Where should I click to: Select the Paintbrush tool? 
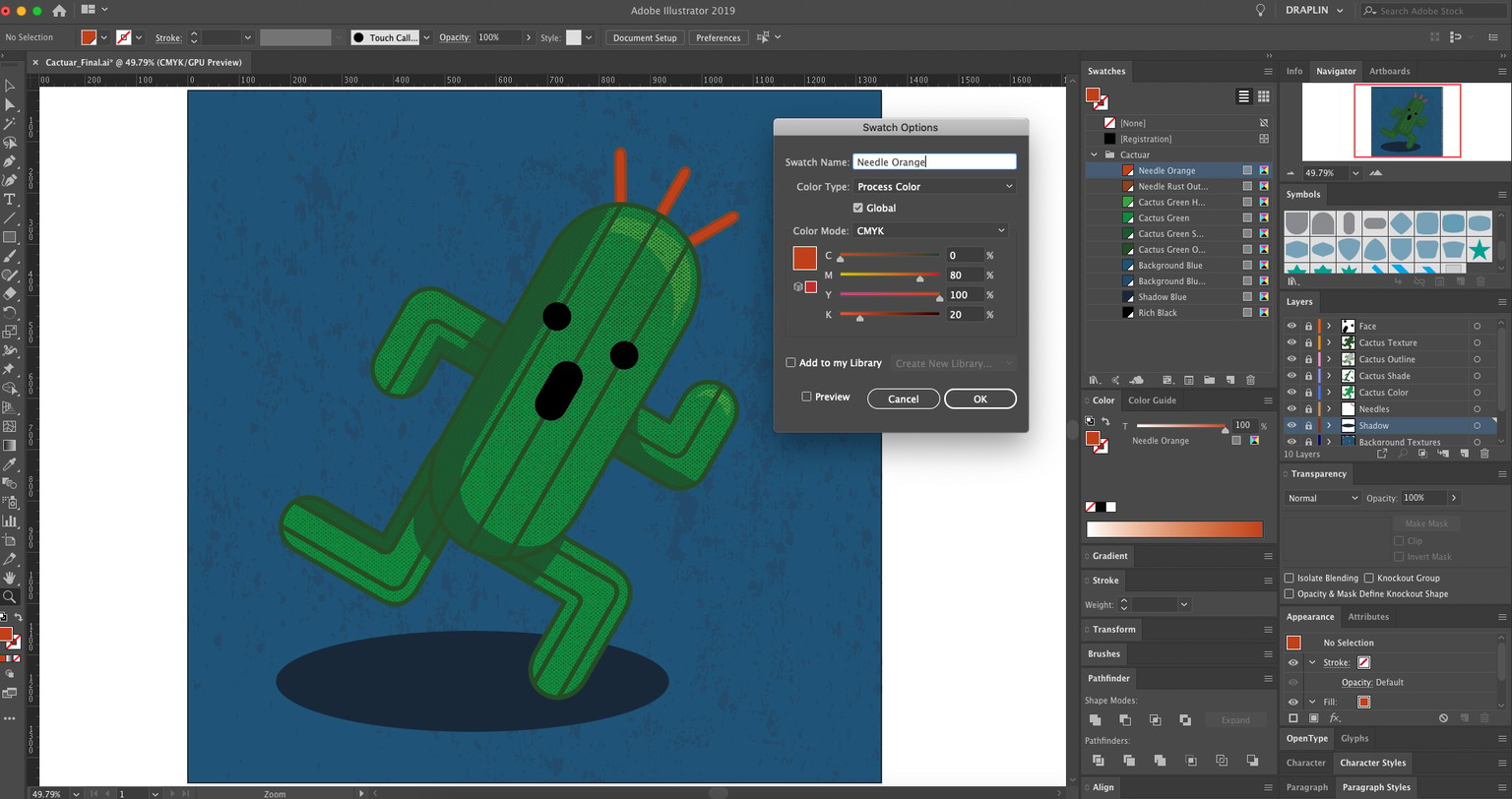click(10, 256)
